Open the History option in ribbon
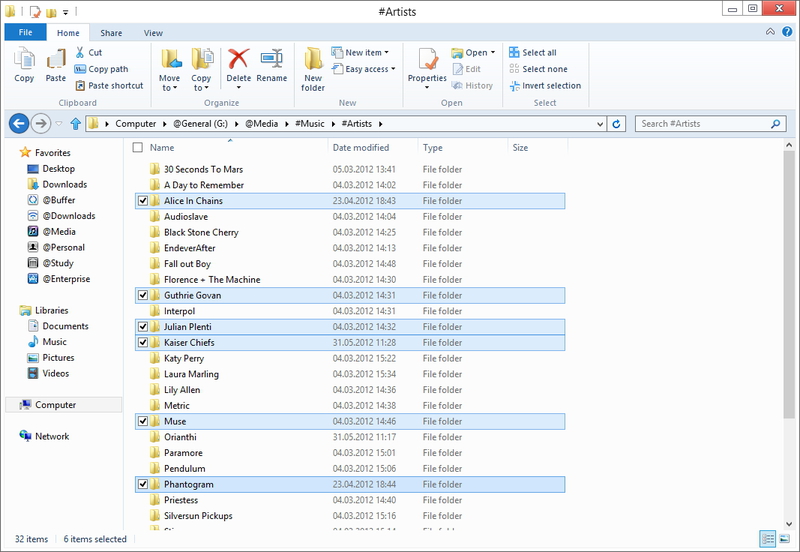Viewport: 800px width, 552px height. pos(472,86)
